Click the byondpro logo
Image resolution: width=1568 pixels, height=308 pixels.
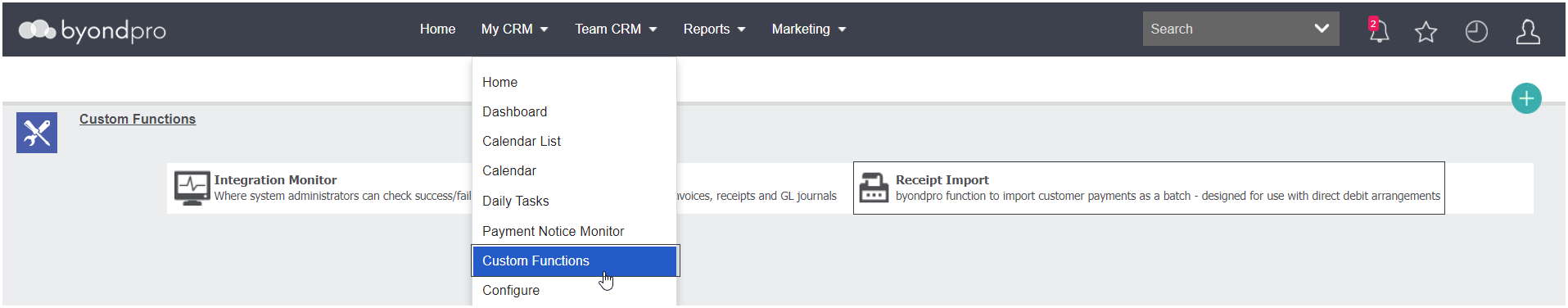93,30
